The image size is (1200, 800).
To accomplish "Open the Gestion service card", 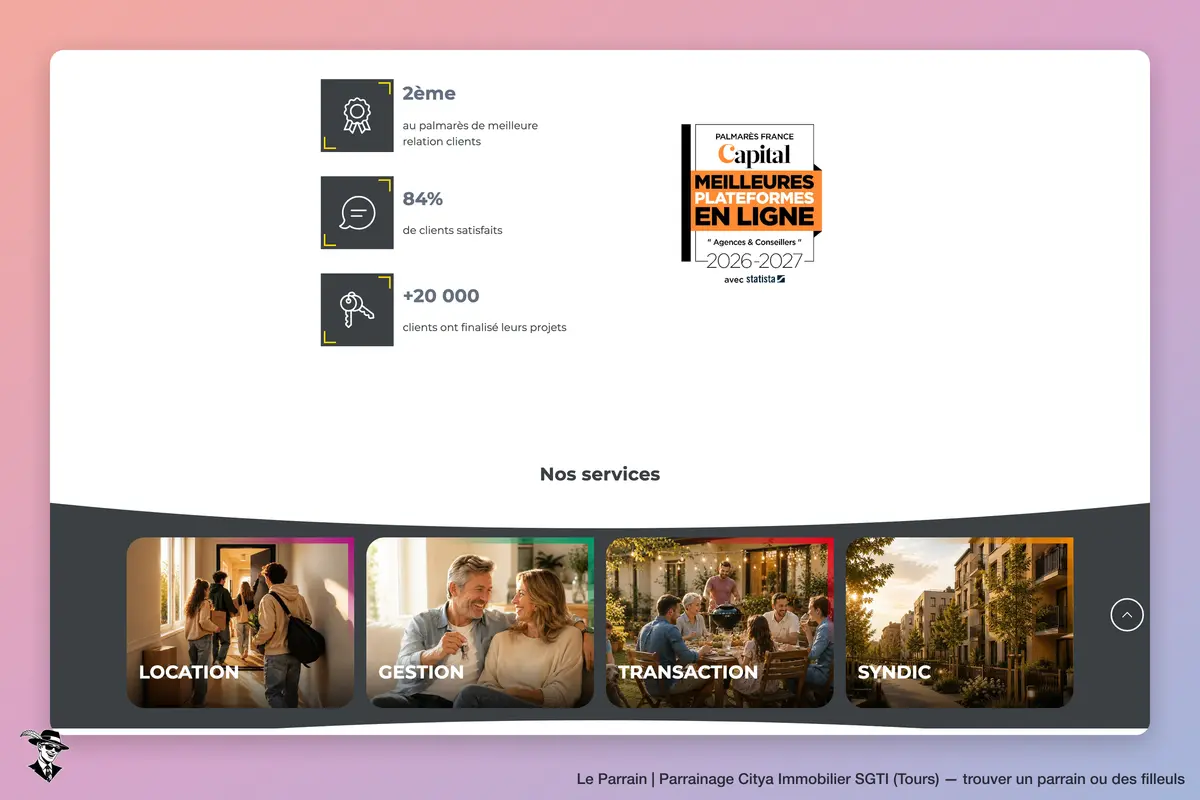I will click(x=480, y=623).
